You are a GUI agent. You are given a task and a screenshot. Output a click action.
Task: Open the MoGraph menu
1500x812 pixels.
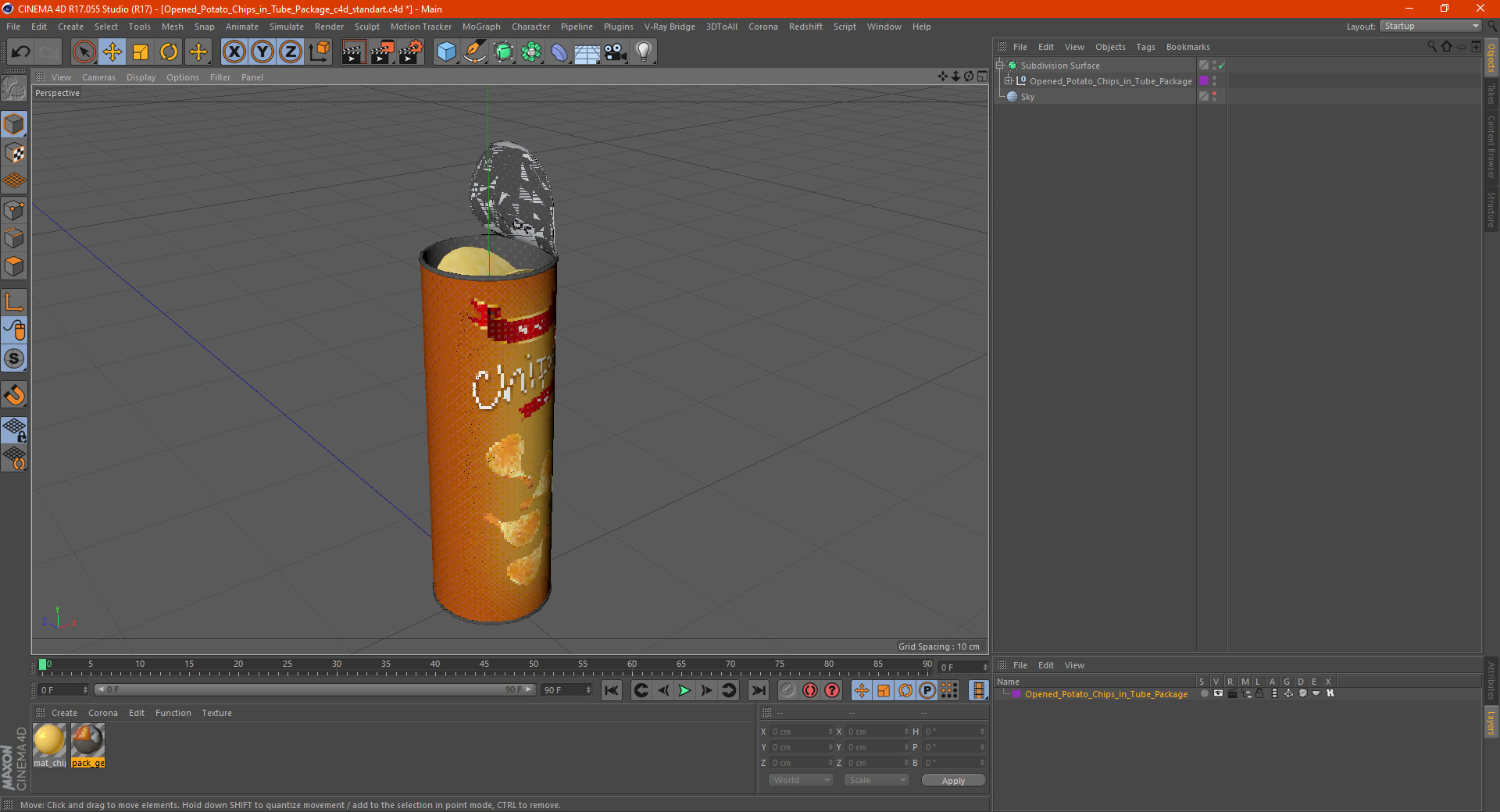tap(481, 27)
